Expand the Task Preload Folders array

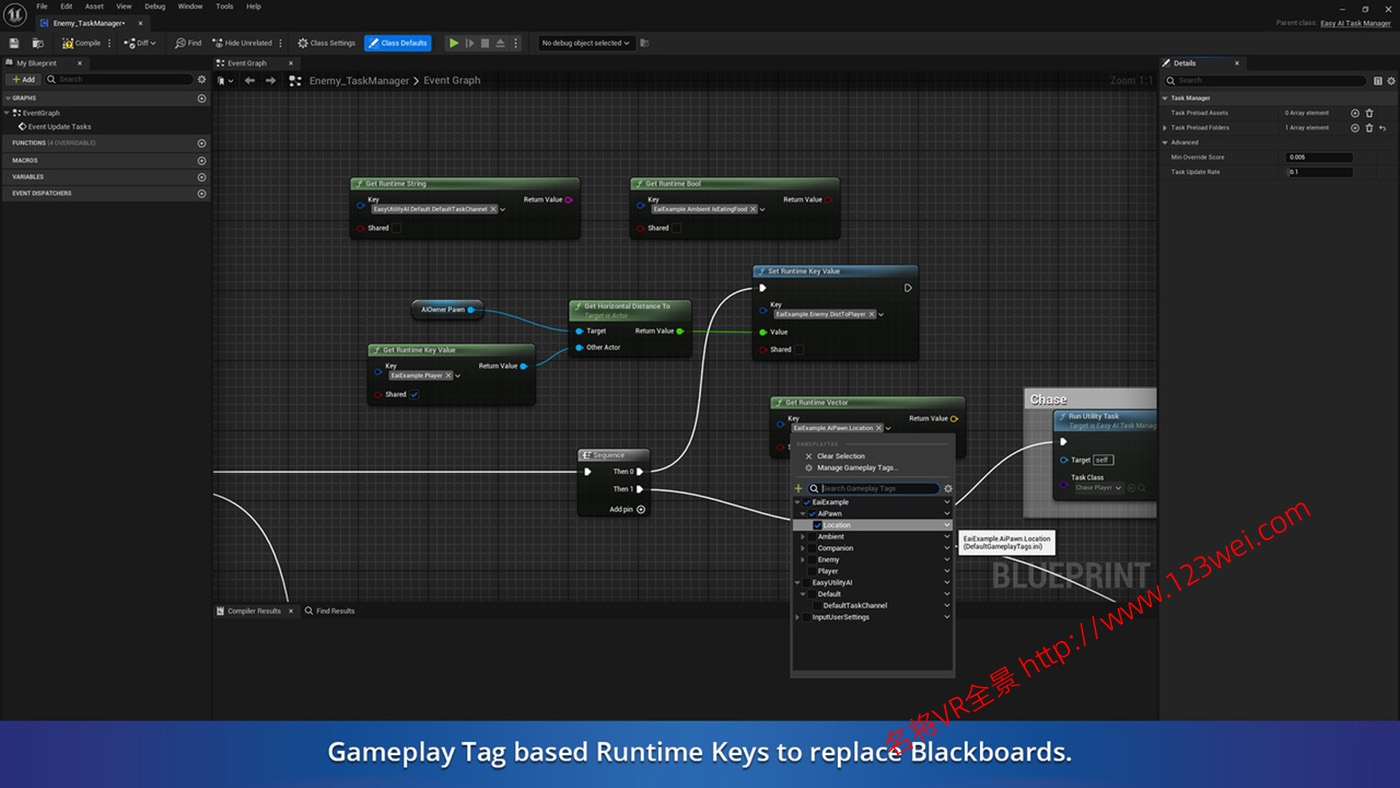[x=1165, y=128]
